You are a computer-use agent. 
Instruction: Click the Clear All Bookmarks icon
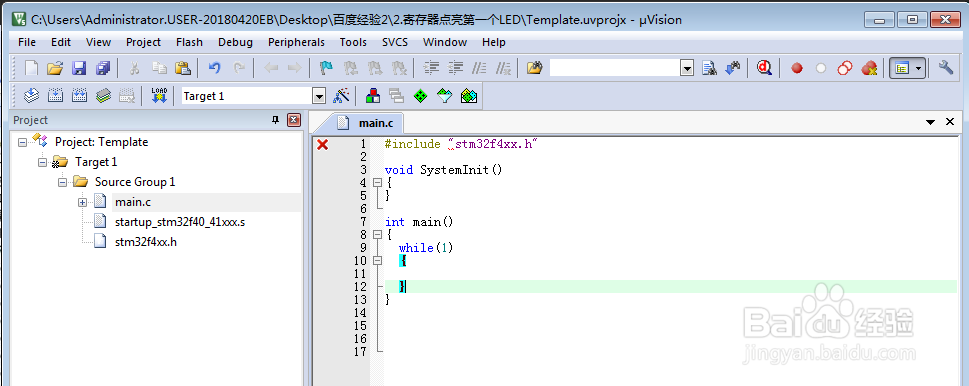pyautogui.click(x=399, y=68)
